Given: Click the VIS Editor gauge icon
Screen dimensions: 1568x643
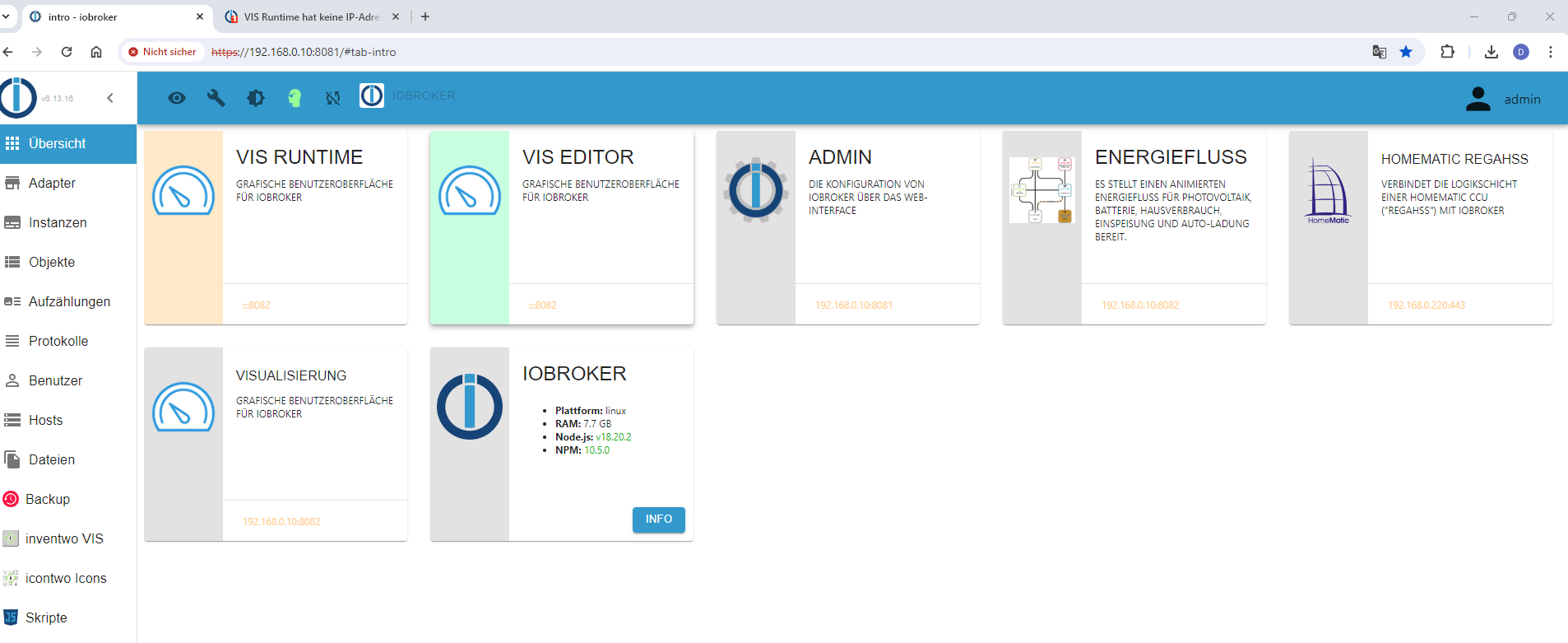Looking at the screenshot, I should pos(470,190).
